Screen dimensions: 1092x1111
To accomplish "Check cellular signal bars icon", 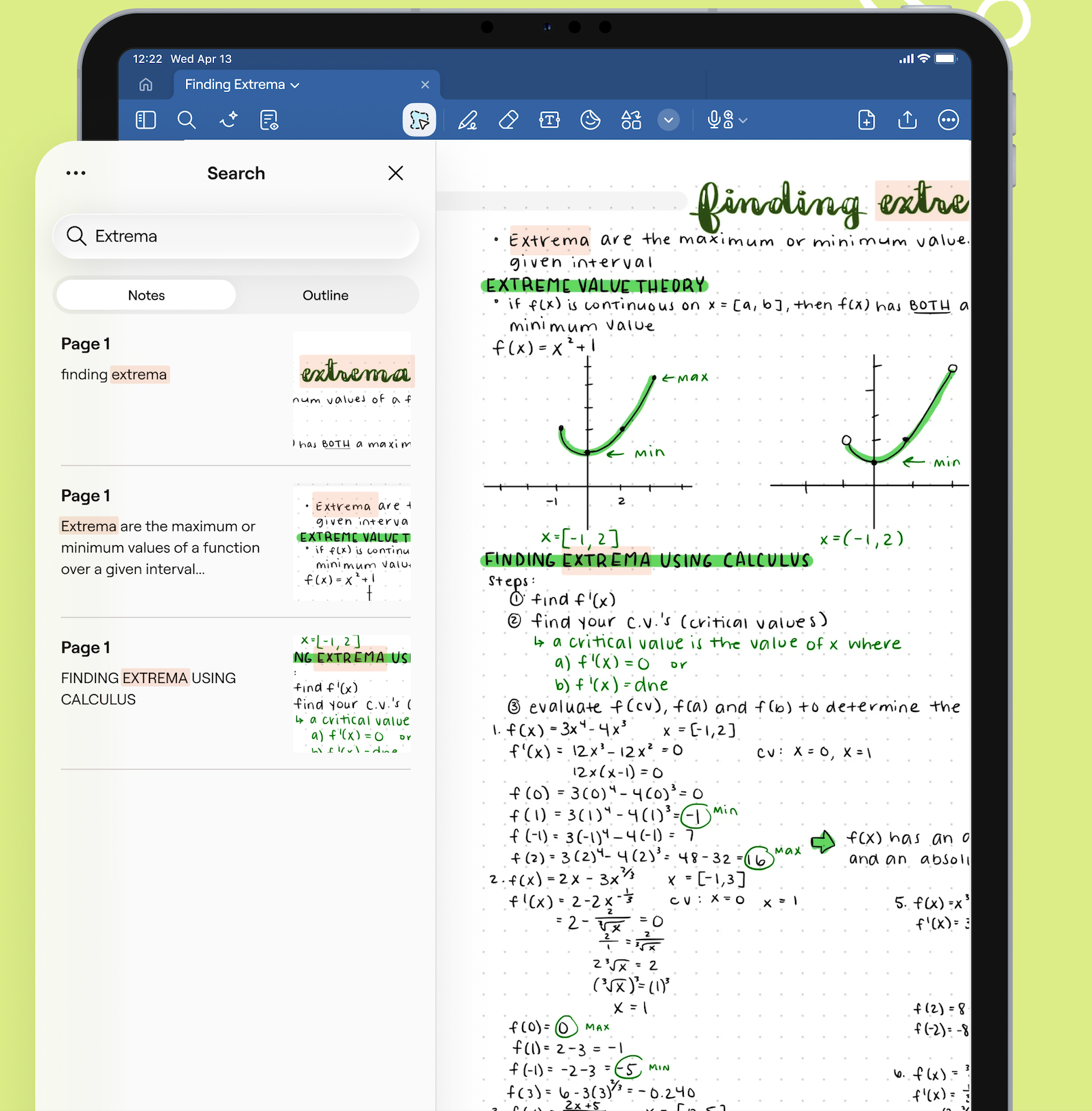I will point(907,59).
